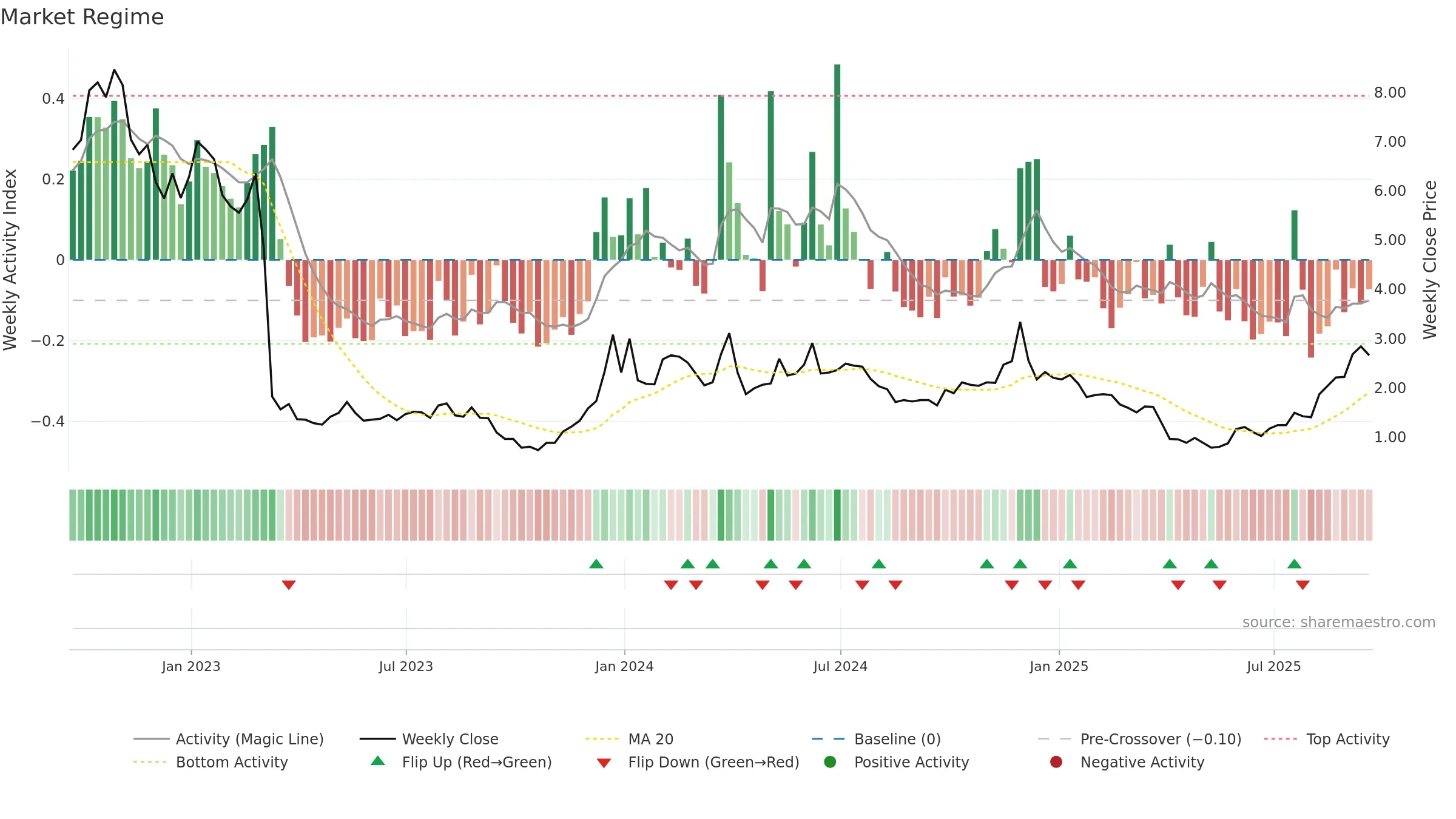The height and width of the screenshot is (819, 1456).
Task: Toggle Bottom Activity legend entry
Action: [x=211, y=762]
